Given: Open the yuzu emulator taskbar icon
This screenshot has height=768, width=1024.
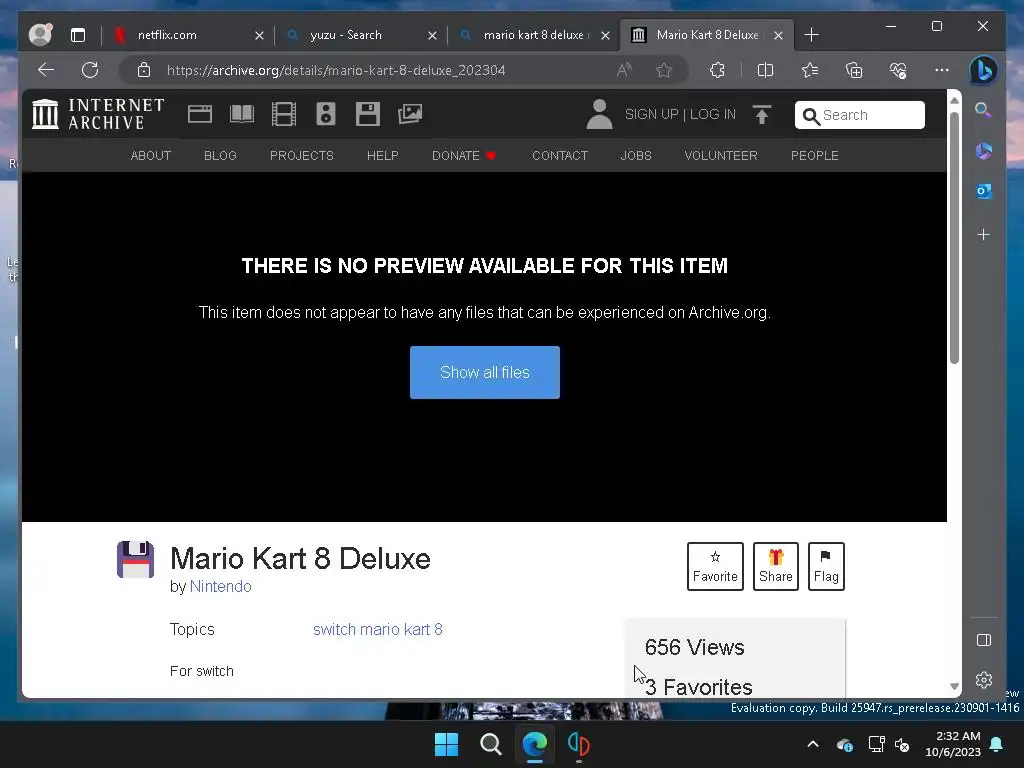Looking at the screenshot, I should [579, 744].
